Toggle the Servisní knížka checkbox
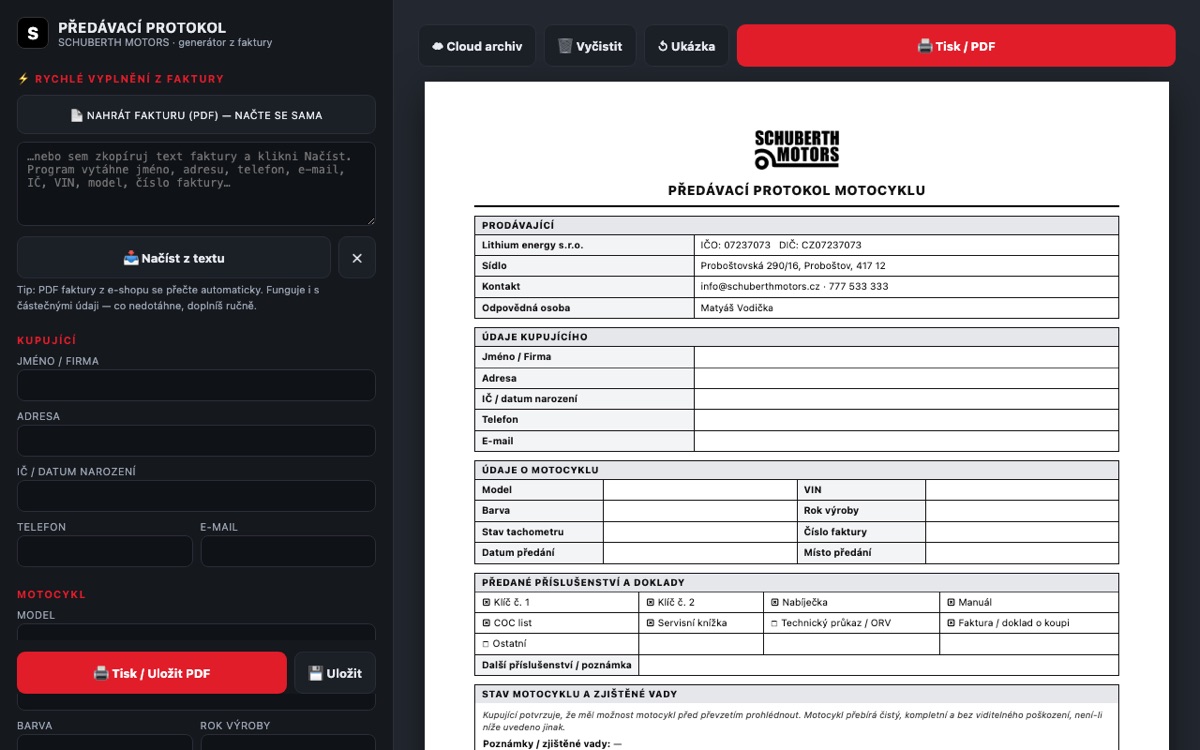1200x750 pixels. 650,623
